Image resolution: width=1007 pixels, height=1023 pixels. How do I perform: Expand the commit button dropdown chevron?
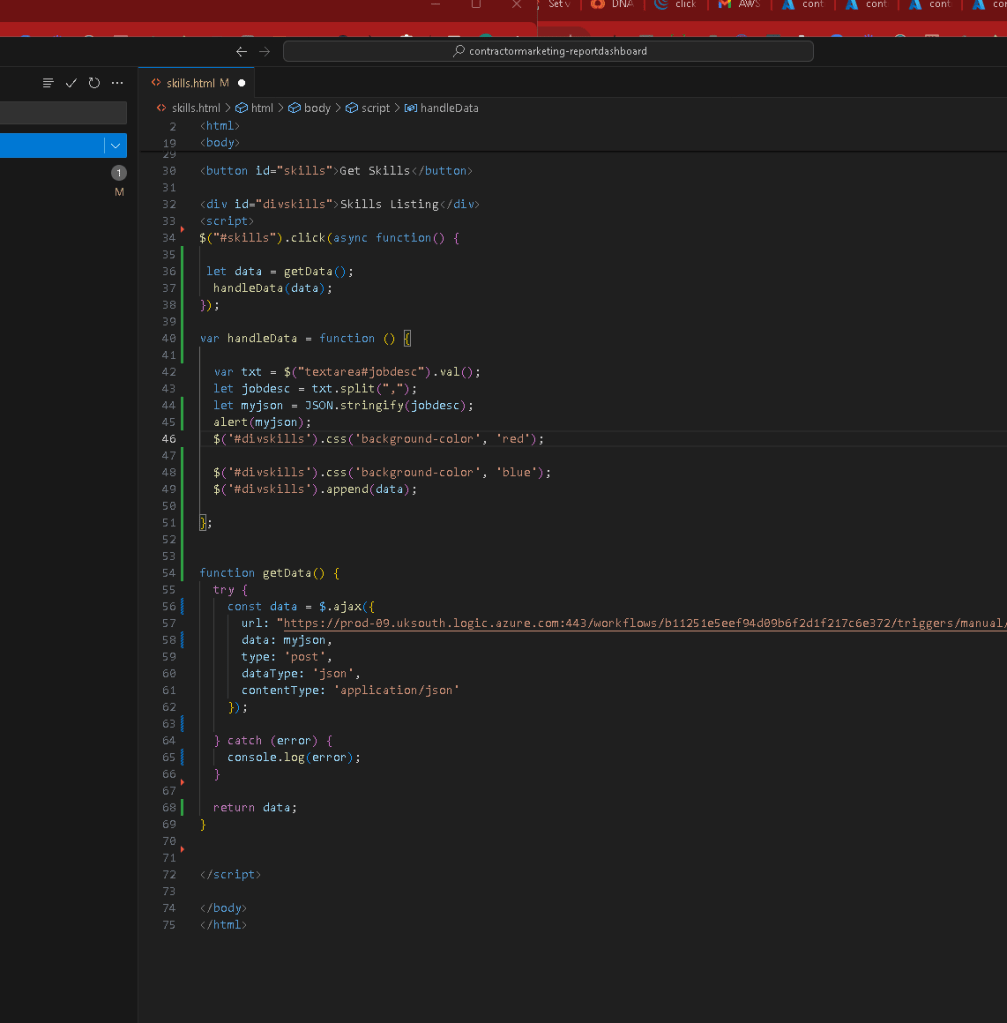tap(116, 145)
